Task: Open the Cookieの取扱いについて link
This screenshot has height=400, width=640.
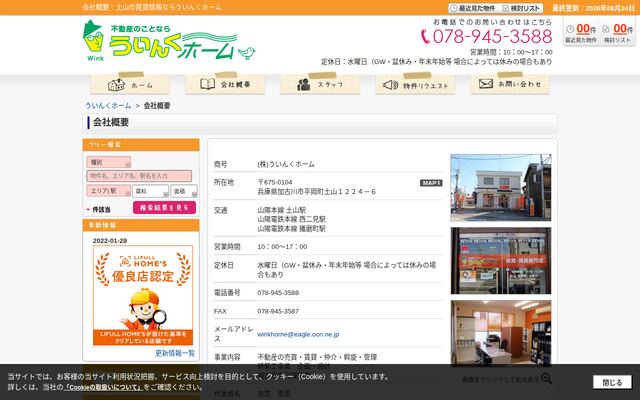Action: tap(104, 387)
